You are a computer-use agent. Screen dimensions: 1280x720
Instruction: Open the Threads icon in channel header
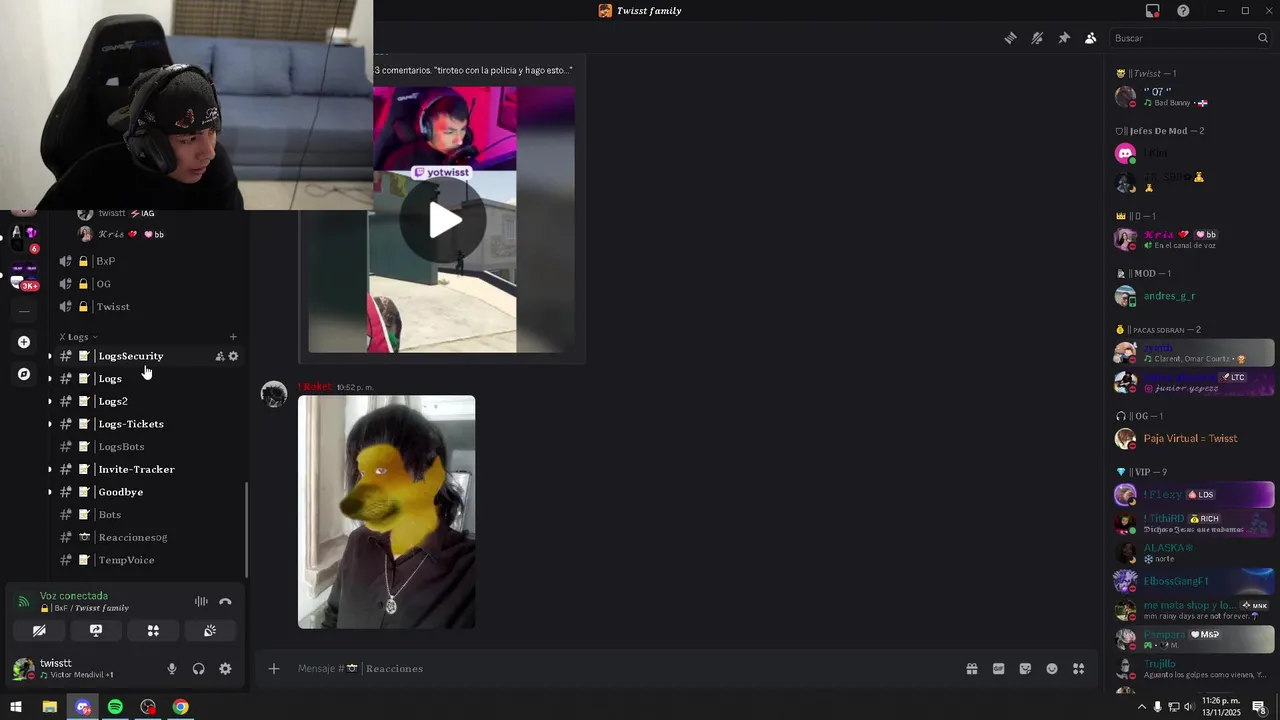[x=1010, y=38]
